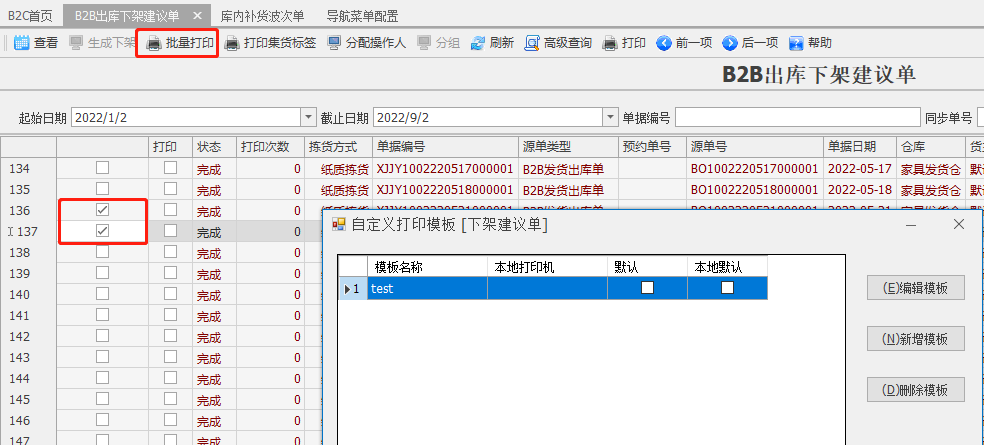Click the date cell 2022-05-18
The height and width of the screenshot is (445, 984).
pyautogui.click(x=859, y=190)
